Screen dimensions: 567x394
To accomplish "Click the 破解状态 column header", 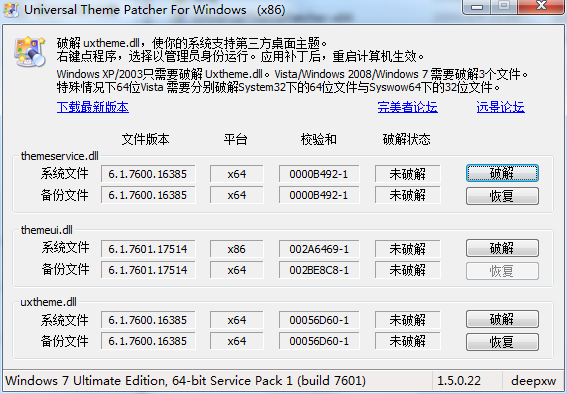I will 406,139.
